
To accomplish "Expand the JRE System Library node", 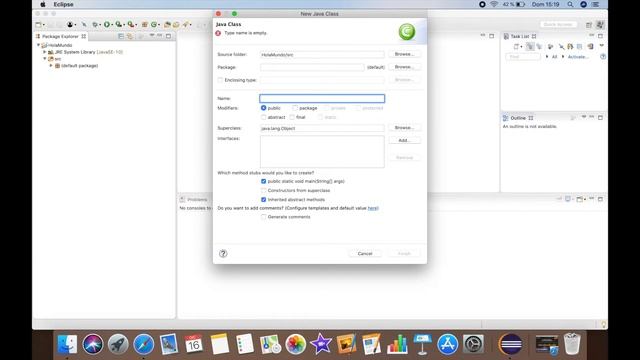I will [45, 52].
